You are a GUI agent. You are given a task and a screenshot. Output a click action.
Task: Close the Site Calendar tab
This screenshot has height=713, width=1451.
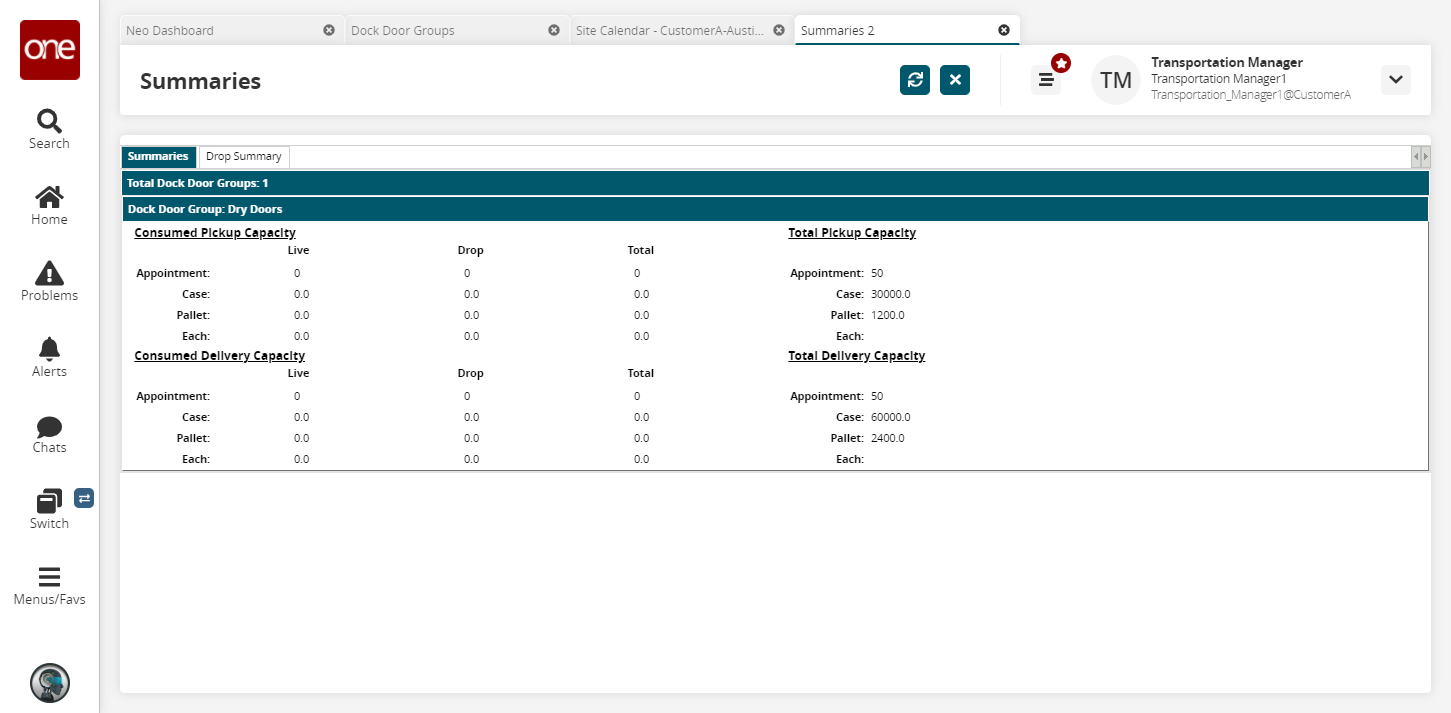(779, 30)
